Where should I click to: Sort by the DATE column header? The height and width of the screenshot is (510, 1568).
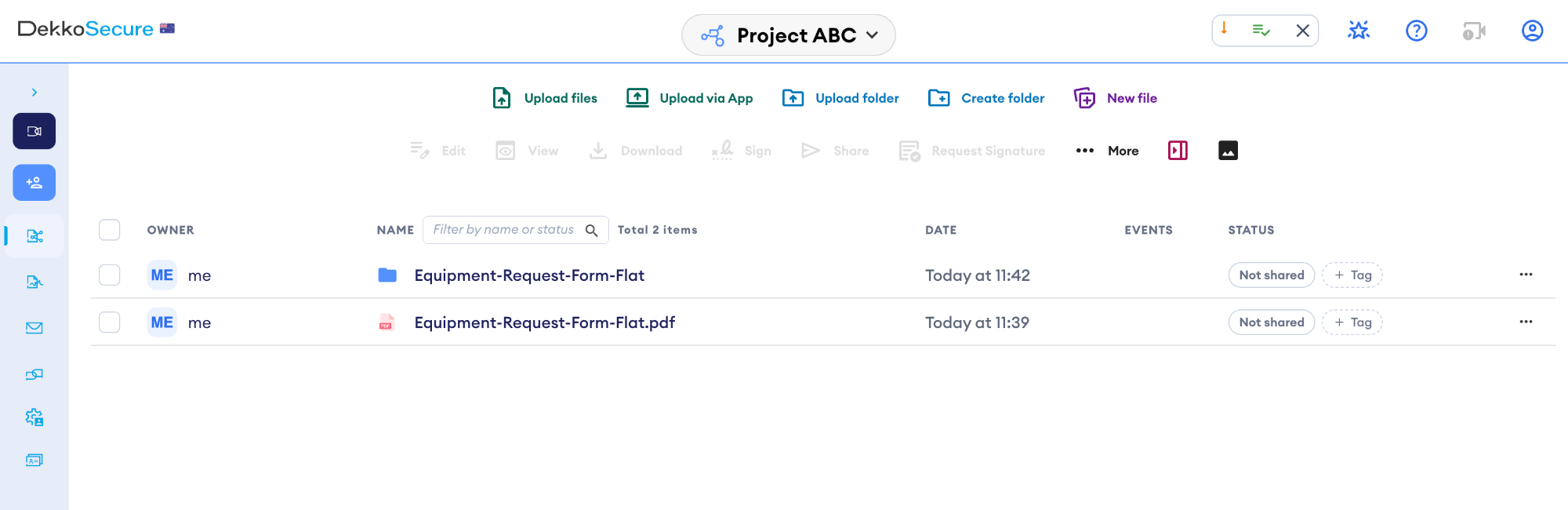pos(941,230)
